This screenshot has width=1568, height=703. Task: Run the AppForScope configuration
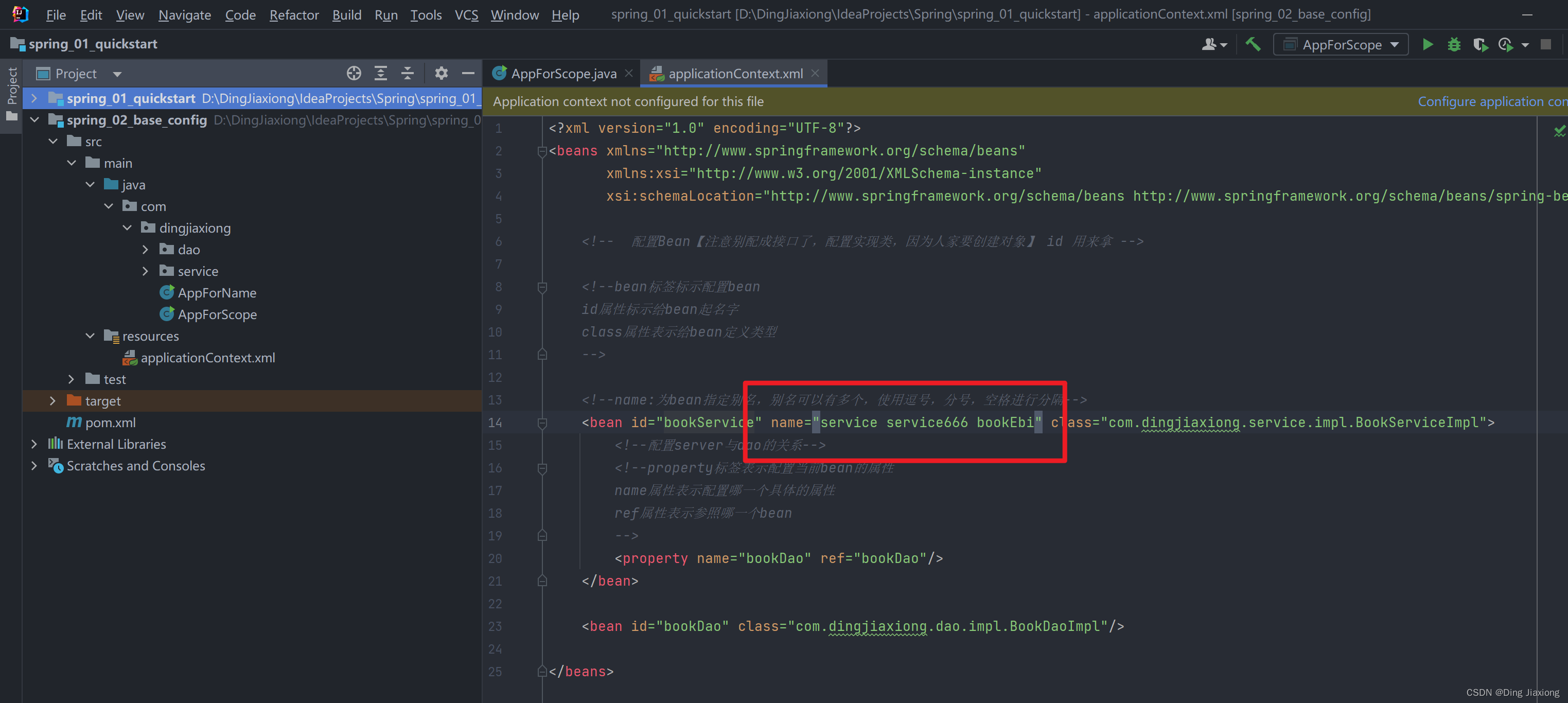point(1428,44)
